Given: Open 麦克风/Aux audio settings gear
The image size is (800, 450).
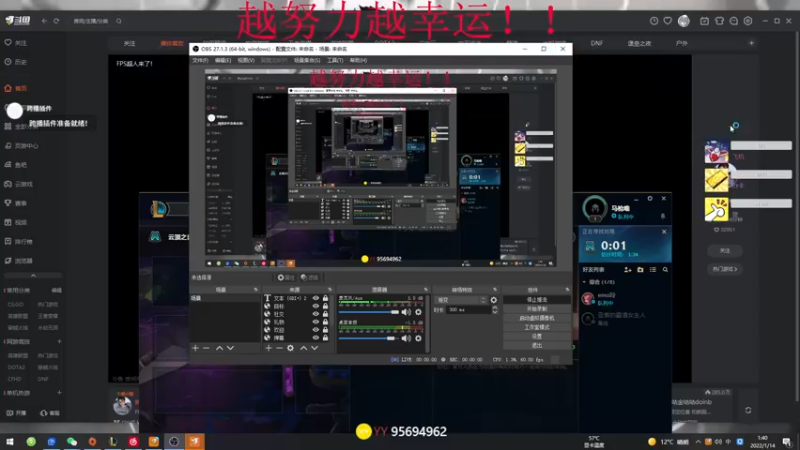Looking at the screenshot, I should (x=418, y=312).
